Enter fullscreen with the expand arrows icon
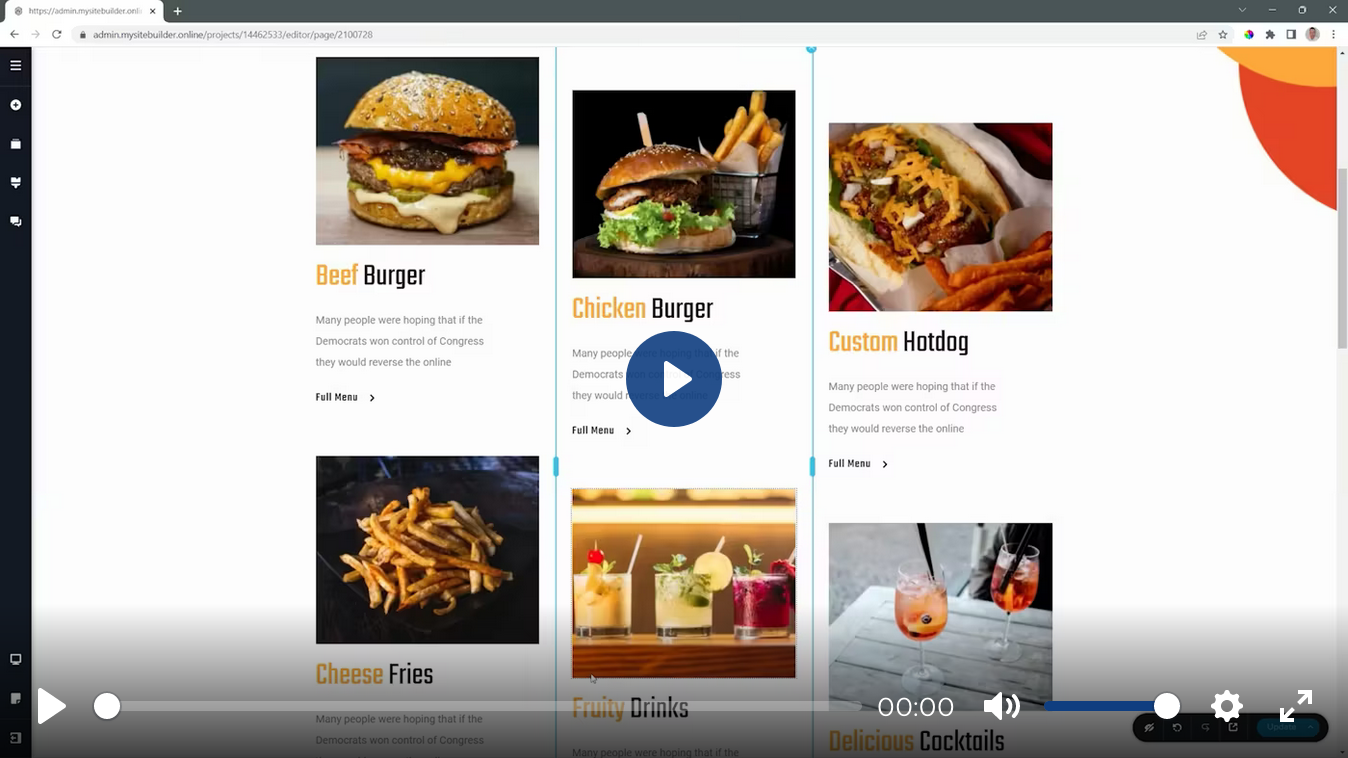 (x=1295, y=706)
